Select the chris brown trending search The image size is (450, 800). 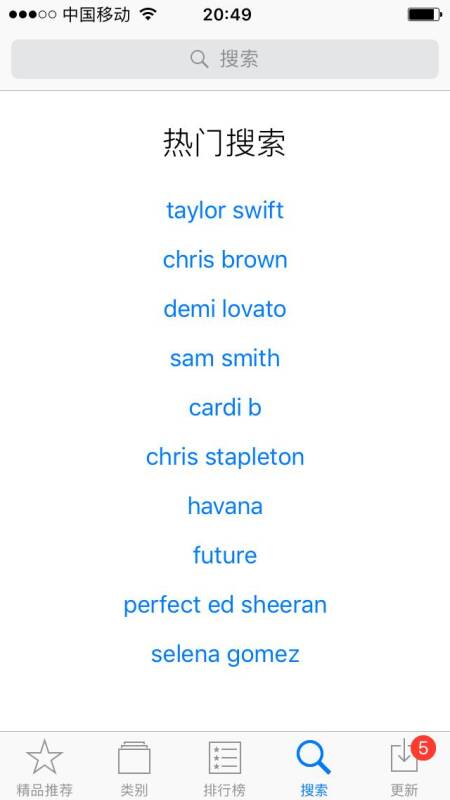tap(224, 259)
